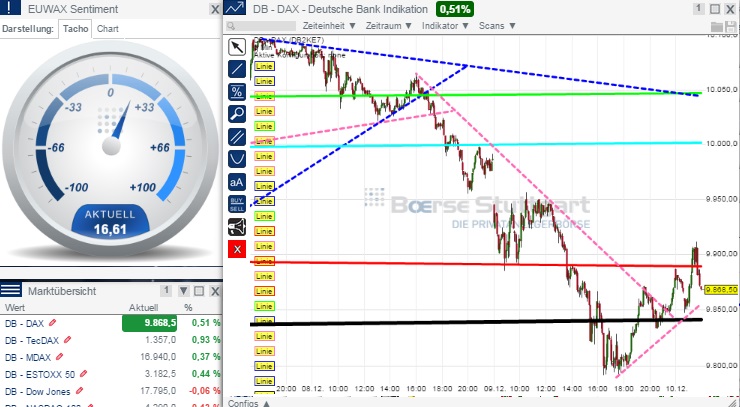Select the green horizontal line in chart

tap(476, 94)
